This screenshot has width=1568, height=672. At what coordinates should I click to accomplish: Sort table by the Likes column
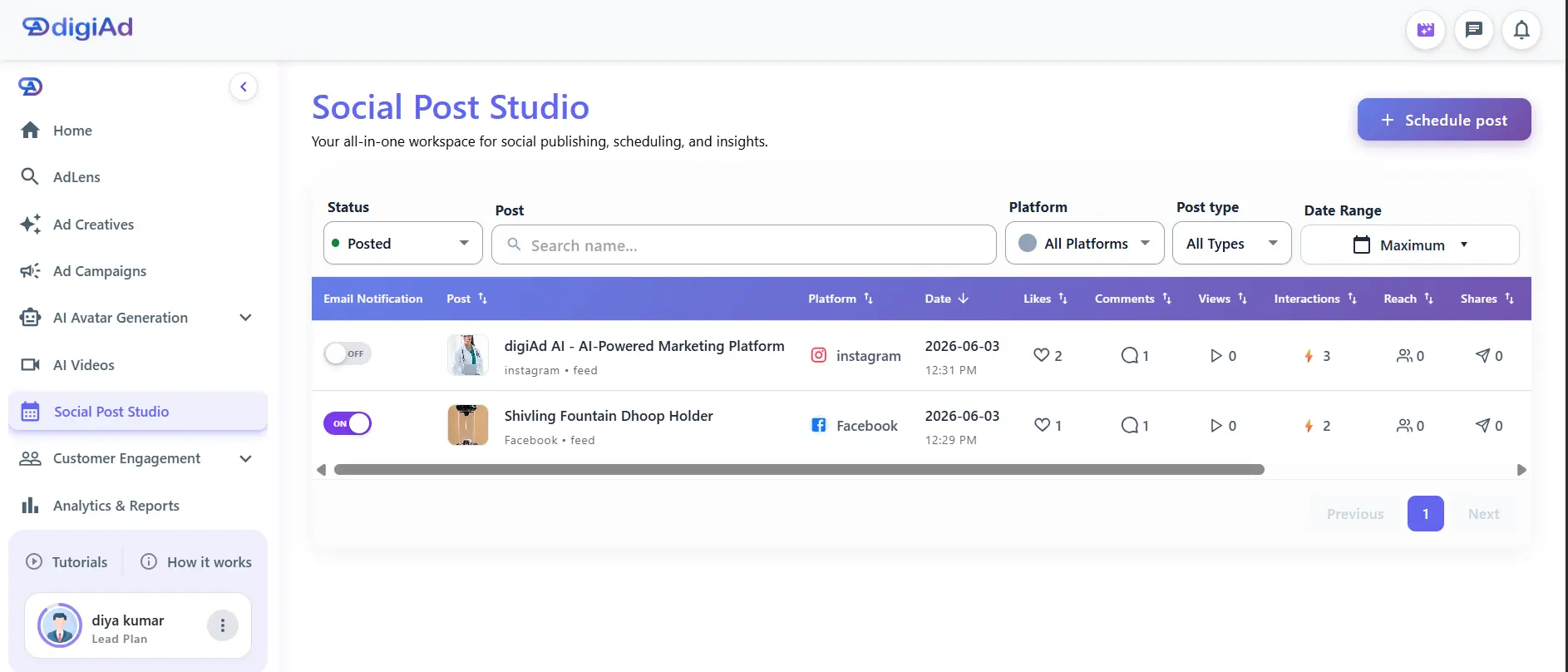[1046, 299]
